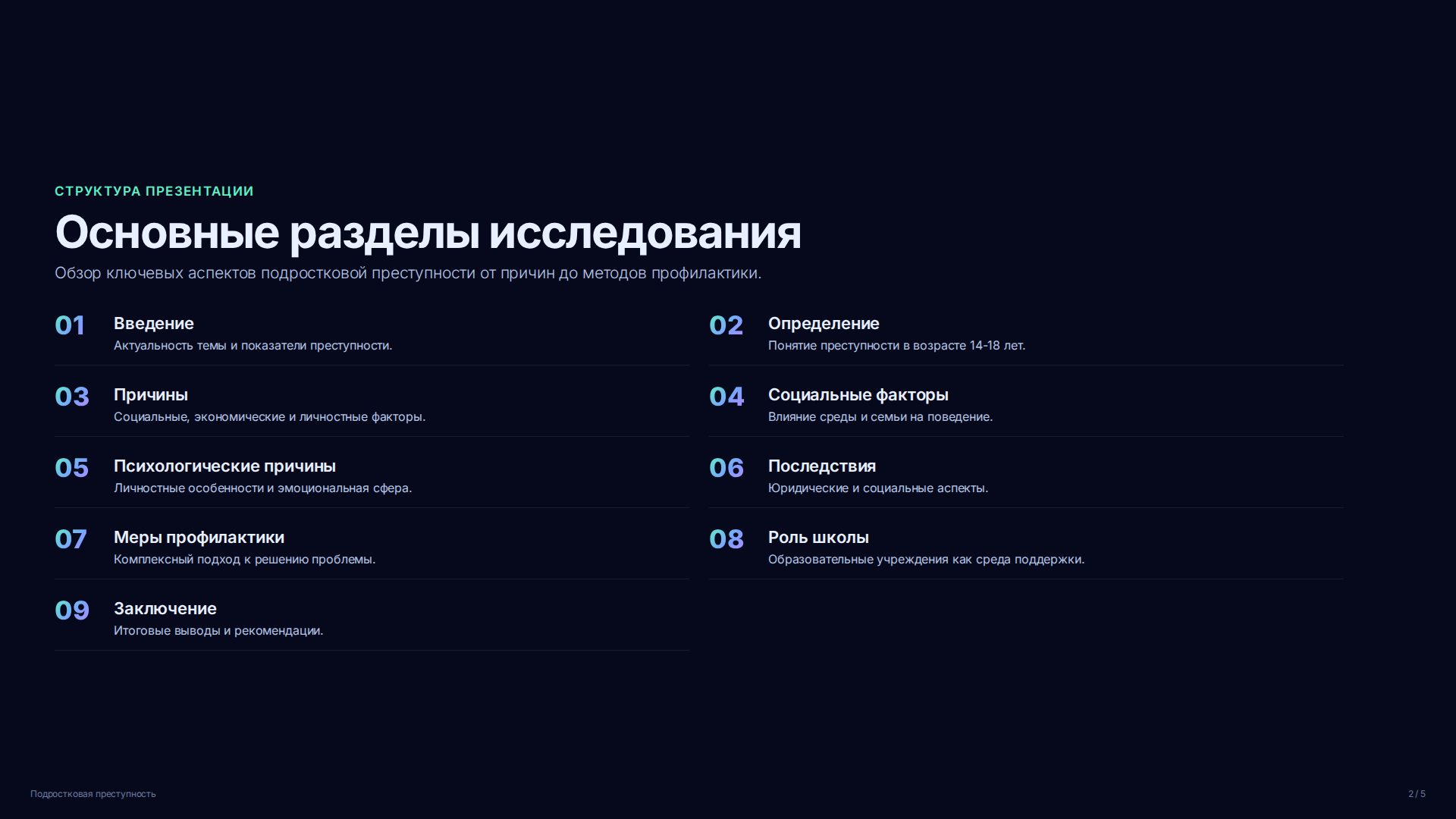This screenshot has height=819, width=1456.
Task: Select the 'Психологические причины' title
Action: (224, 466)
